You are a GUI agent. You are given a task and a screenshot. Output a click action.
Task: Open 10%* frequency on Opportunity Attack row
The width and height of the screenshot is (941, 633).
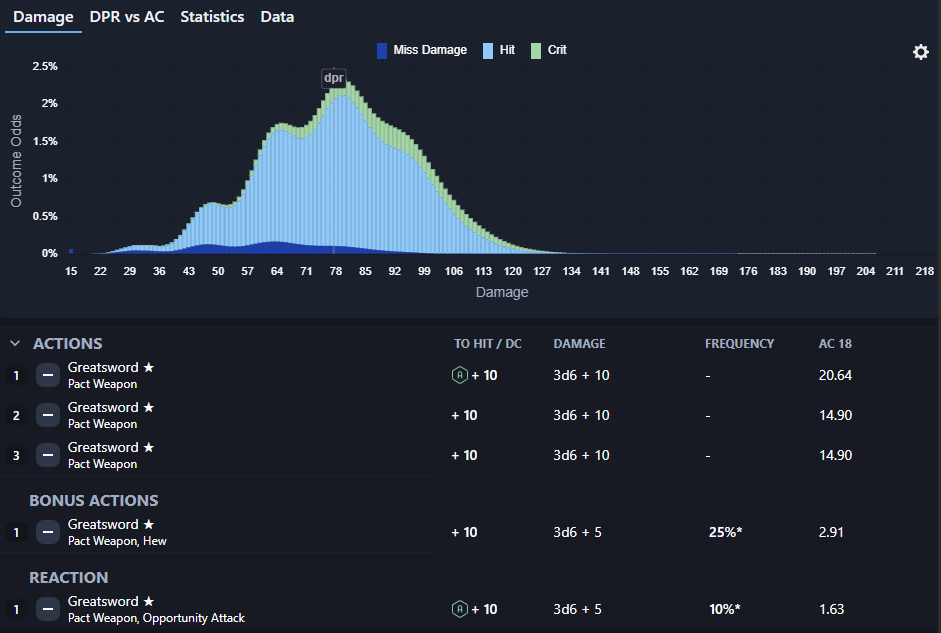point(725,610)
